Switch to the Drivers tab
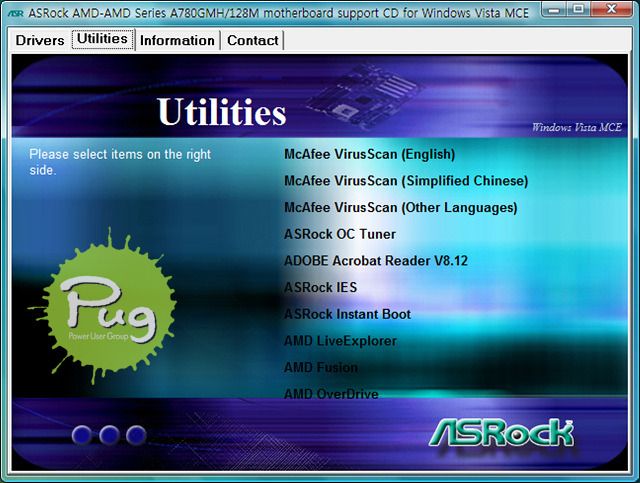Viewport: 640px width, 483px height. click(x=40, y=40)
